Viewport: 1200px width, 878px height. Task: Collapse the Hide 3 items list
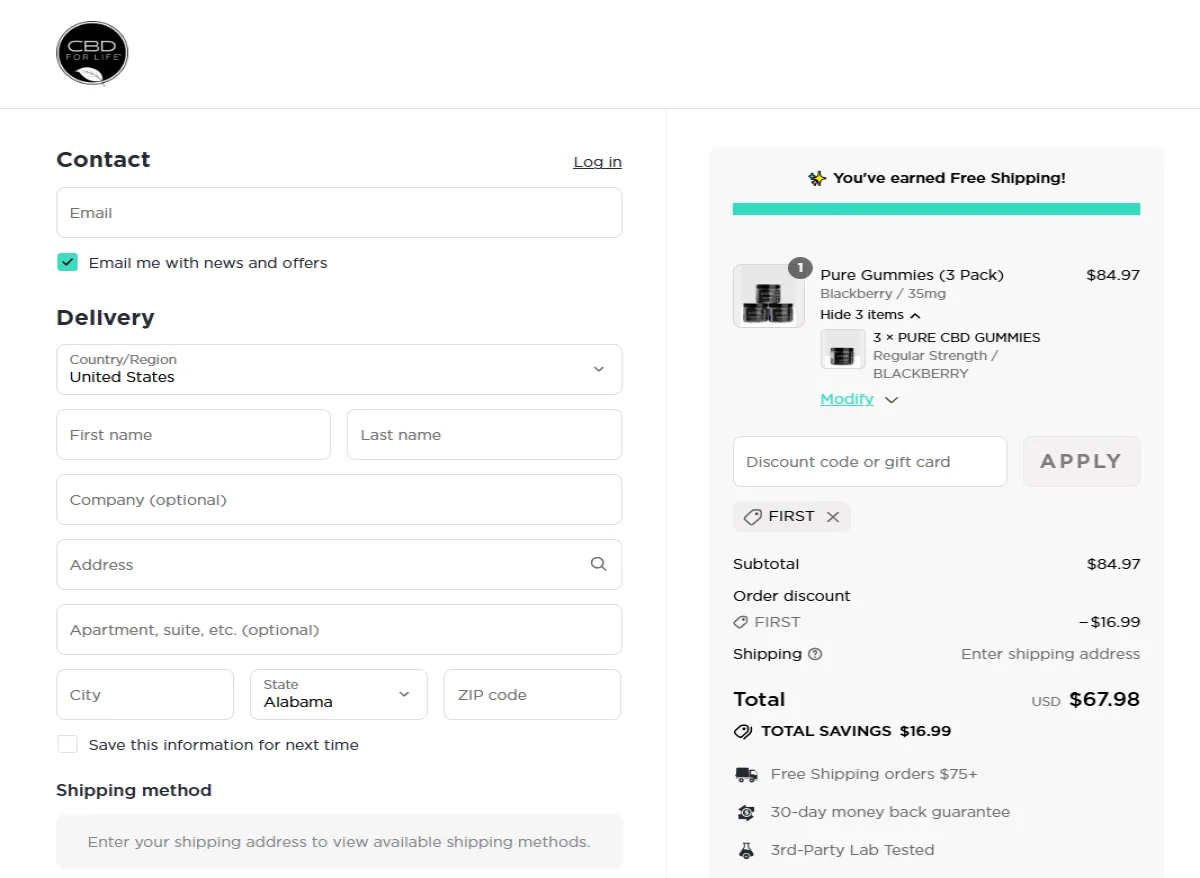click(x=870, y=314)
